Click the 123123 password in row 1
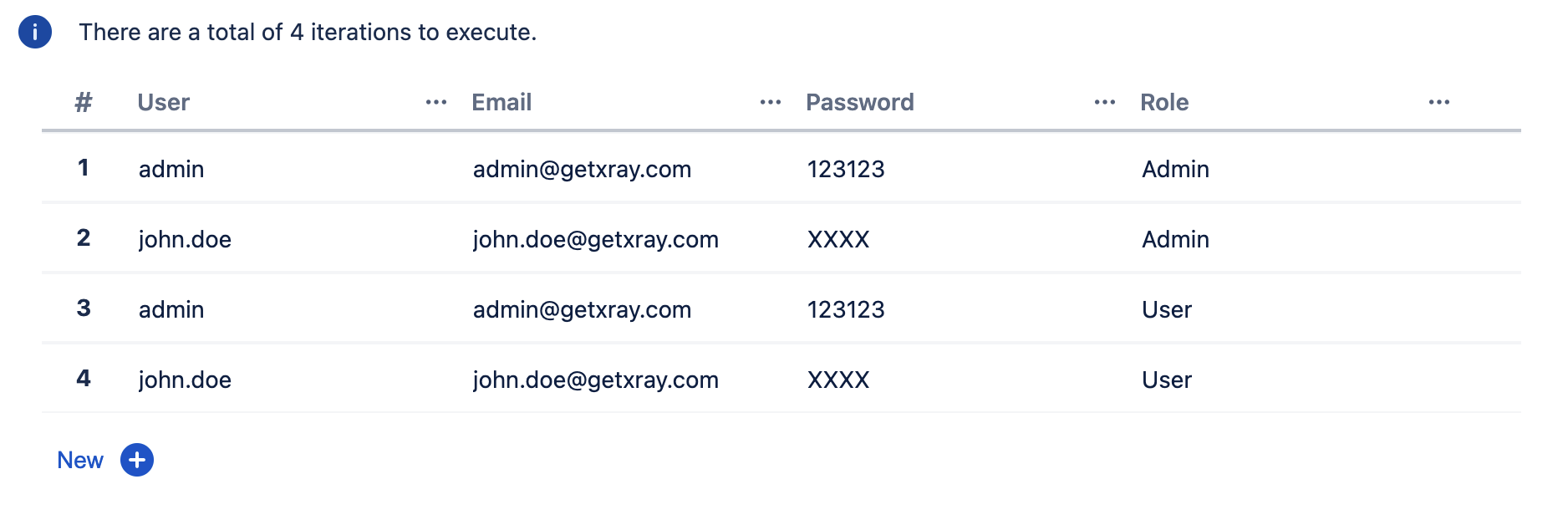Image resolution: width=1568 pixels, height=520 pixels. 846,169
